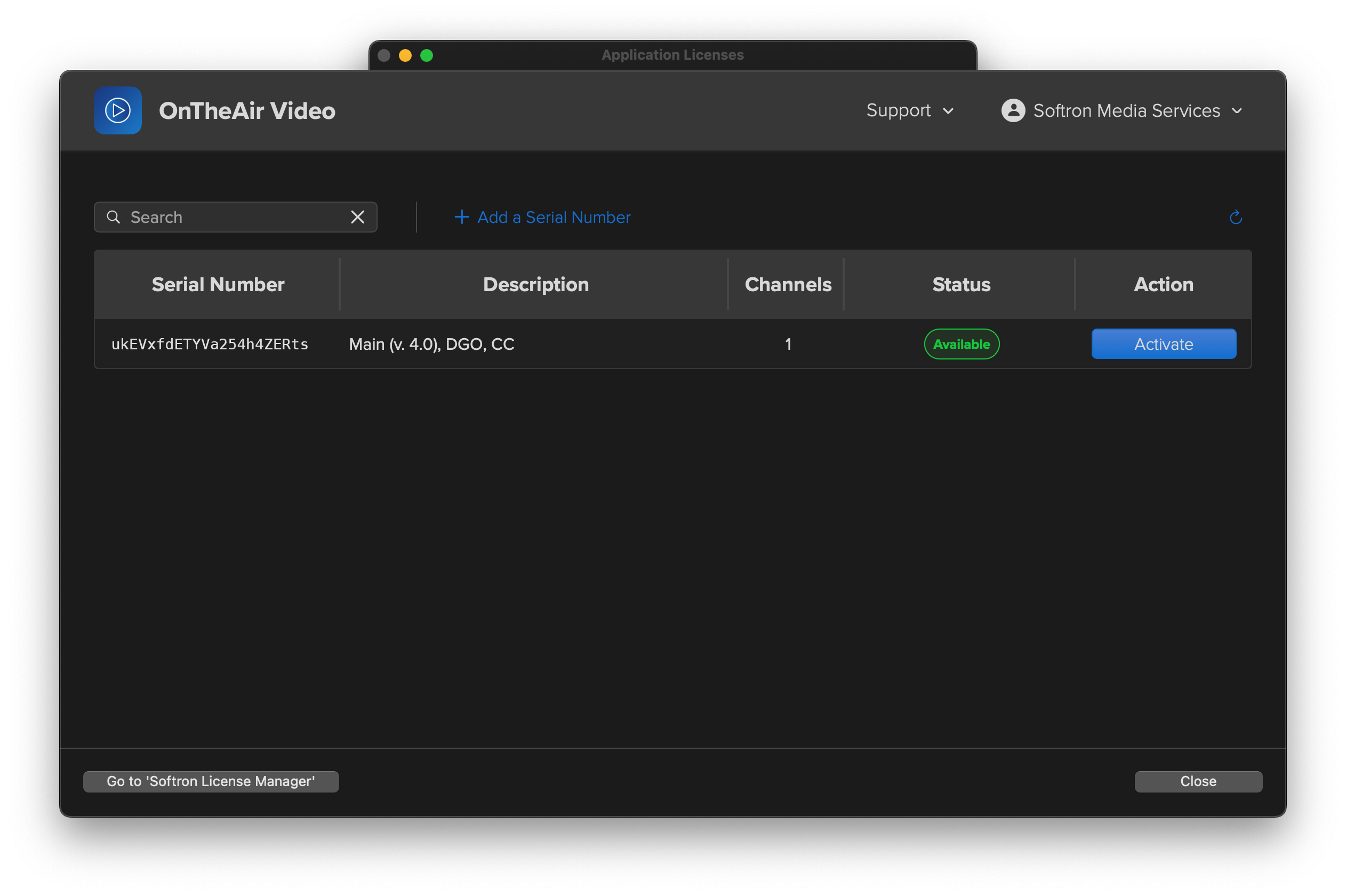Click the refresh licenses icon
The image size is (1346, 896).
(x=1235, y=217)
